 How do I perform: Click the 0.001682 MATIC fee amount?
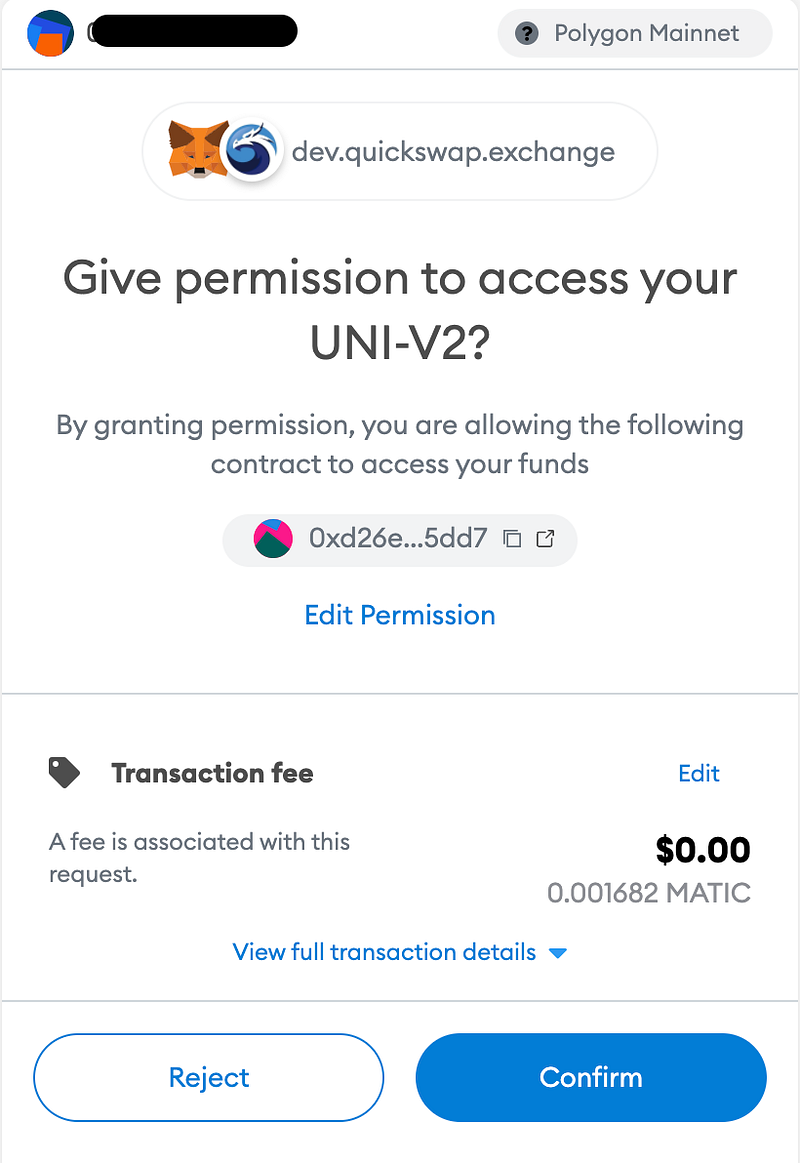point(649,893)
